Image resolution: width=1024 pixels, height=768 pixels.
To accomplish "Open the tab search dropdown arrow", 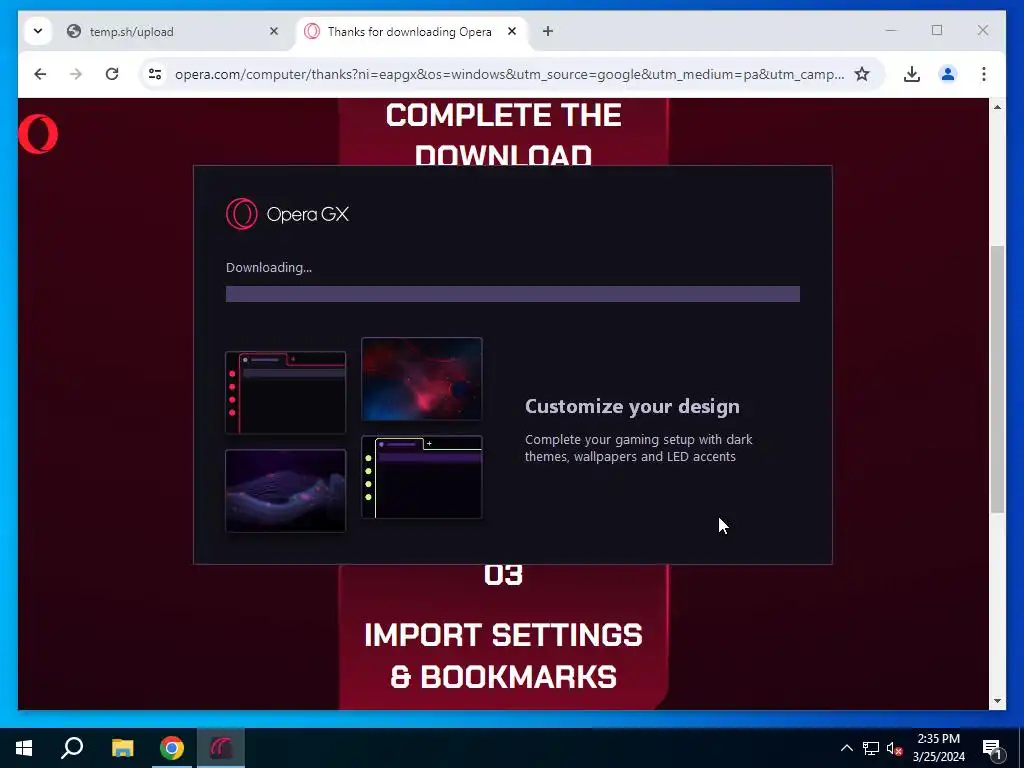I will click(x=38, y=31).
